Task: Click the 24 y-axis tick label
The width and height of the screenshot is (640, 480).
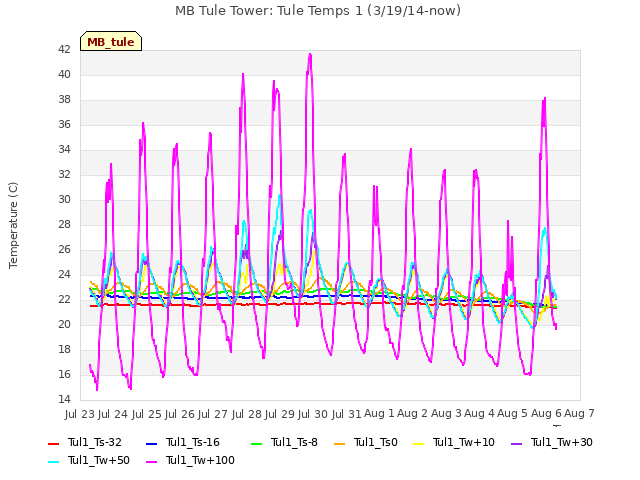Action: [x=64, y=274]
